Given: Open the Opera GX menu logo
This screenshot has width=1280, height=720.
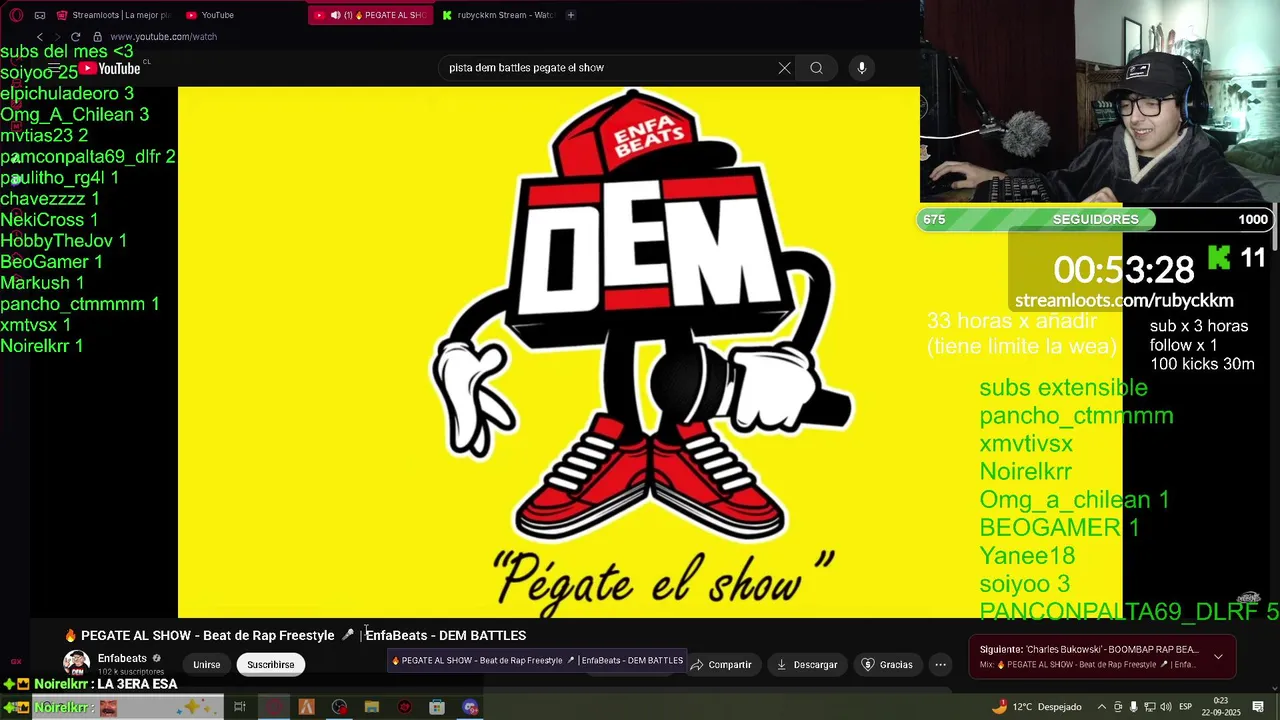Looking at the screenshot, I should 16,15.
